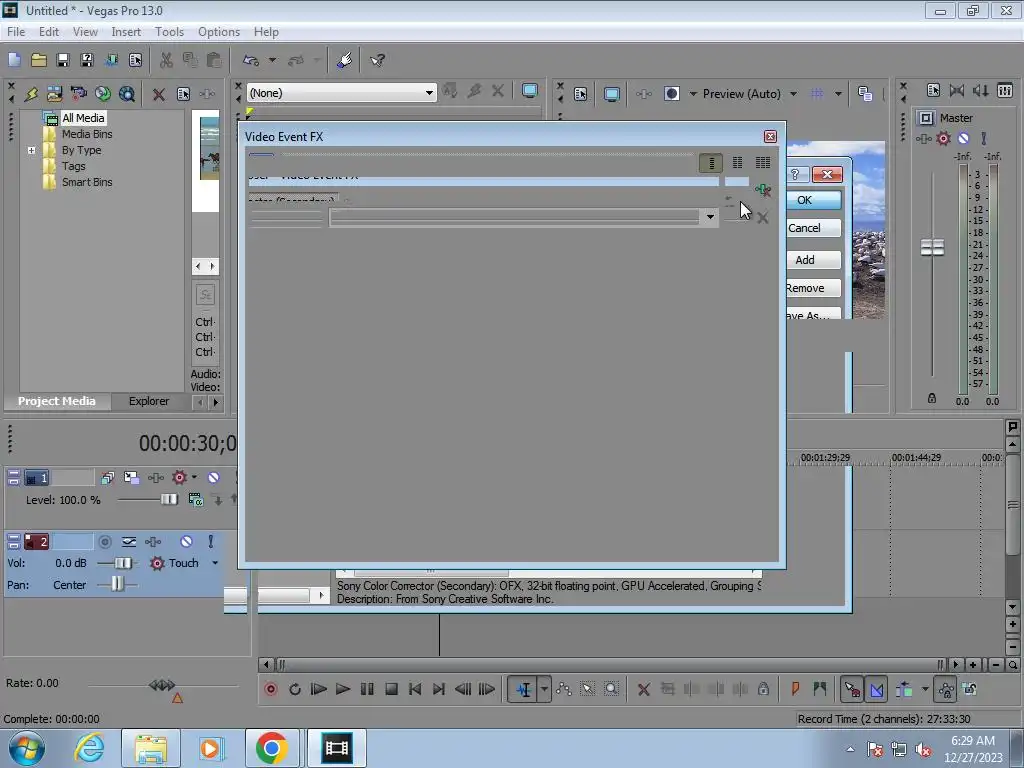Viewport: 1024px width, 768px height.
Task: Toggle Lock Envelopes to Events button
Action: 945,689
